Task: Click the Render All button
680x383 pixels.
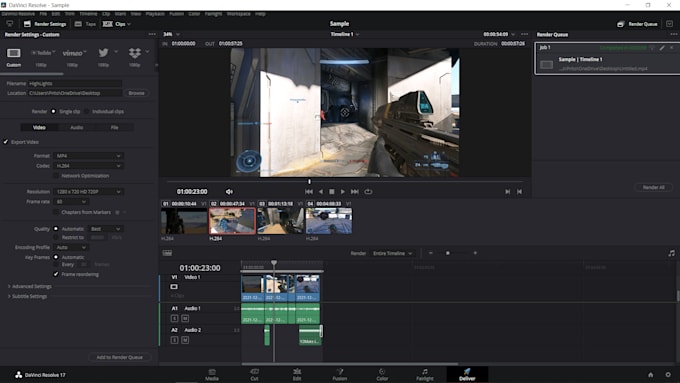Action: 653,187
